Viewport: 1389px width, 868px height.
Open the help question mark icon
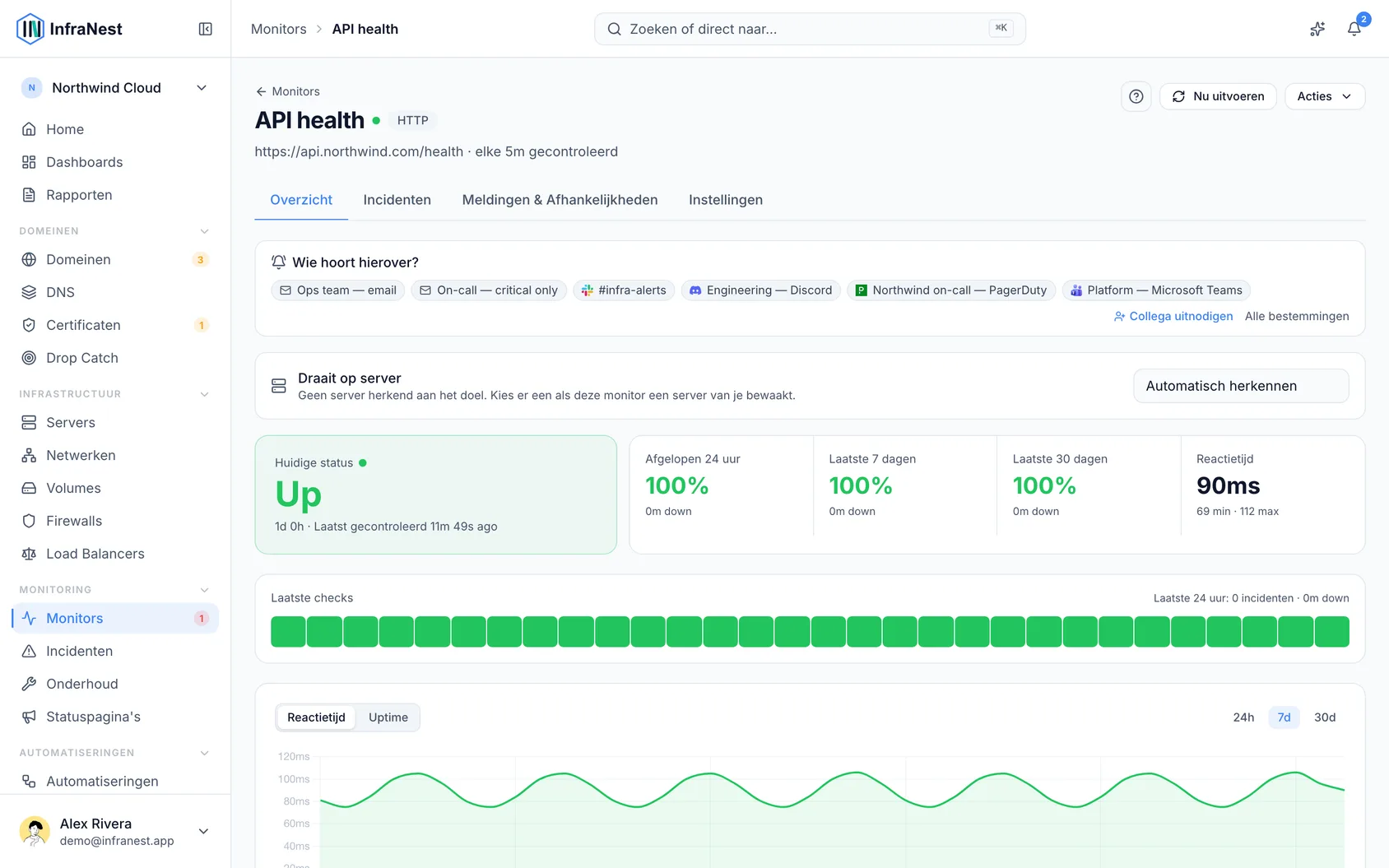(1136, 96)
